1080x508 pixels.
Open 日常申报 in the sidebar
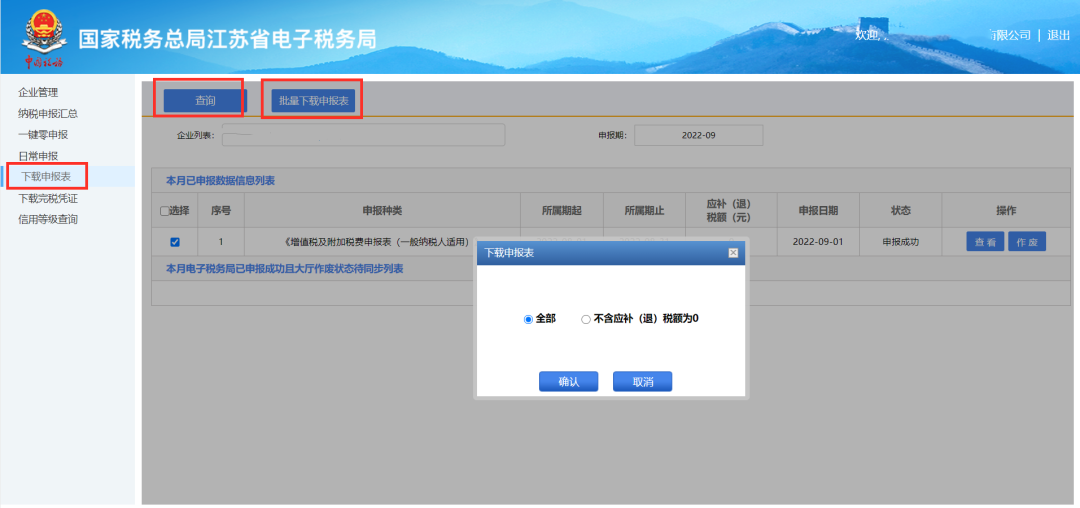(38, 156)
